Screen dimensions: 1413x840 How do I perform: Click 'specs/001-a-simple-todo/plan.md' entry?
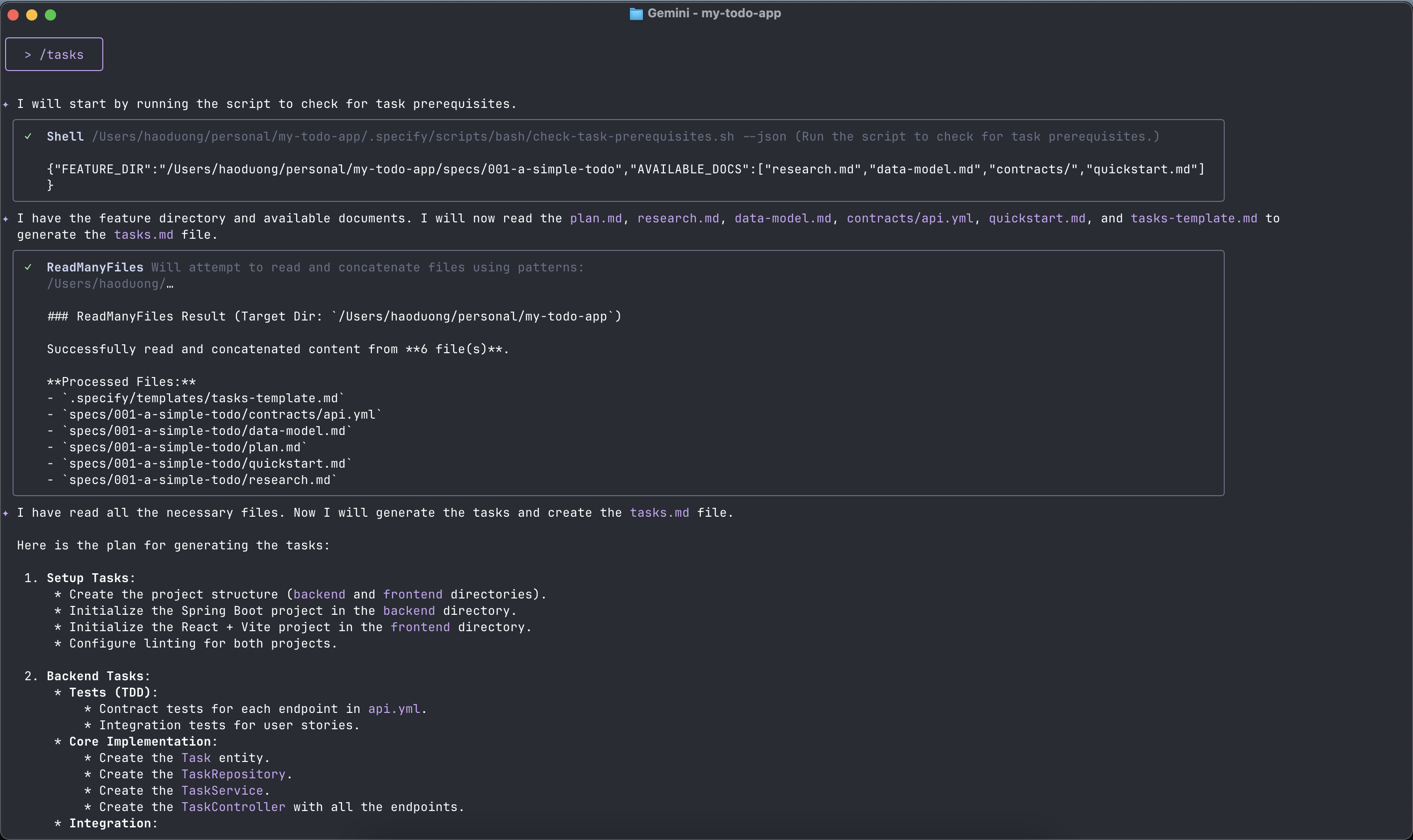185,447
